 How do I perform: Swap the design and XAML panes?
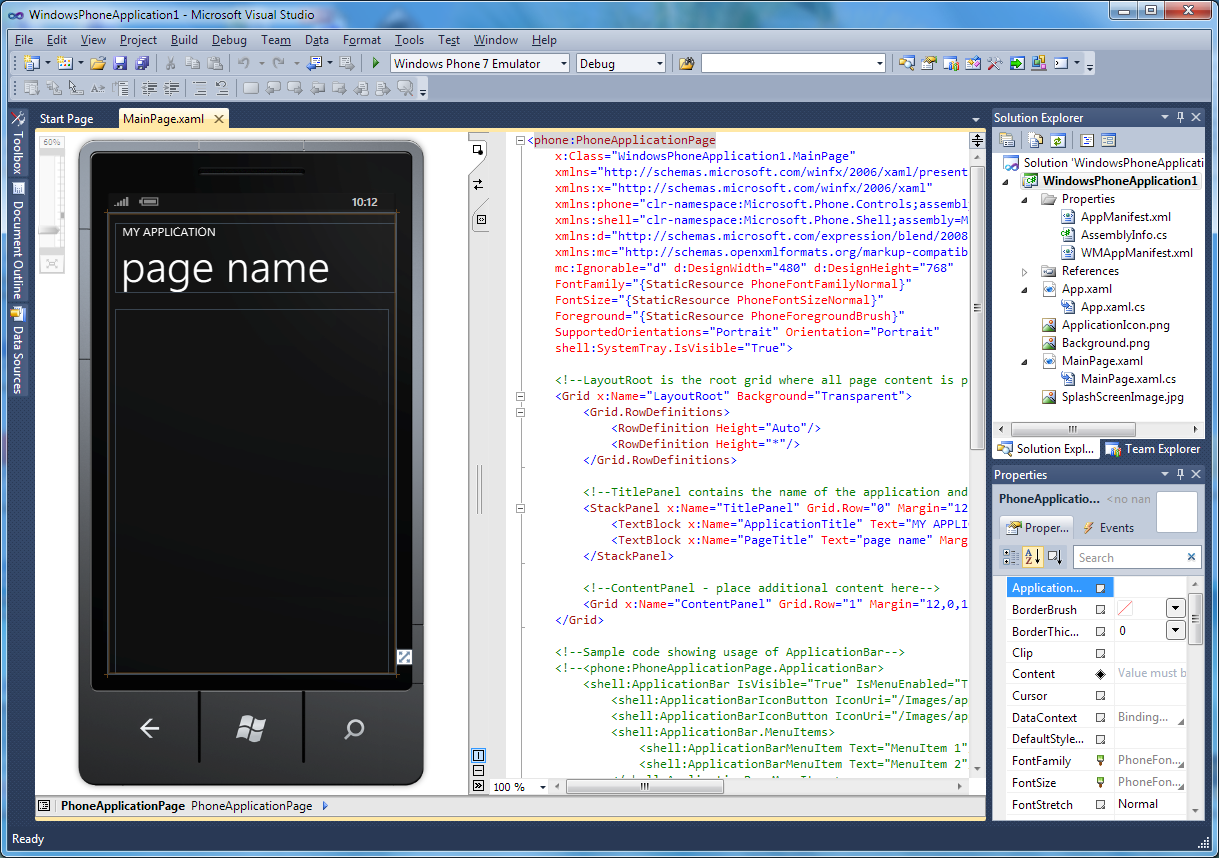point(478,184)
